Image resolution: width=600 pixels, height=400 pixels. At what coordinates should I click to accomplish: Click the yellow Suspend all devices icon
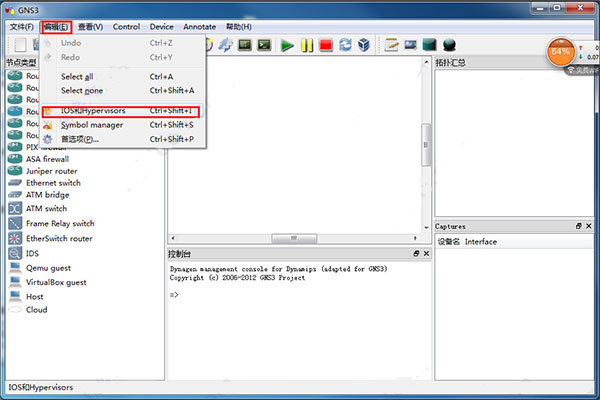306,45
